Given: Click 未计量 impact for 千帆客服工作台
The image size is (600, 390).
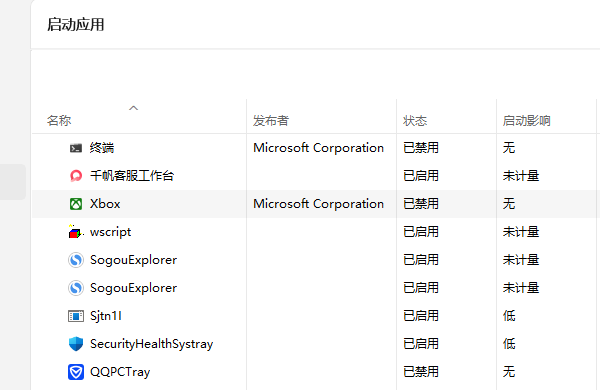Looking at the screenshot, I should coord(521,176).
